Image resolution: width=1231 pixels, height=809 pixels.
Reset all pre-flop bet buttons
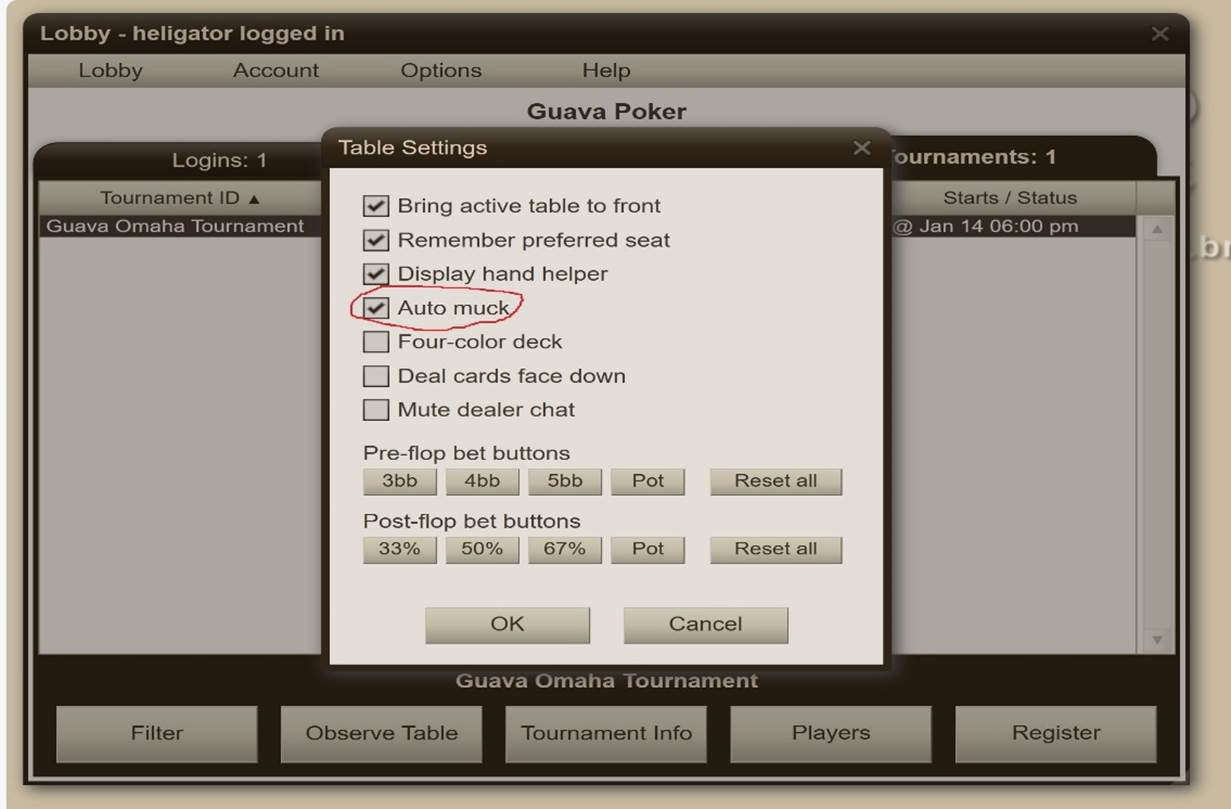point(775,481)
